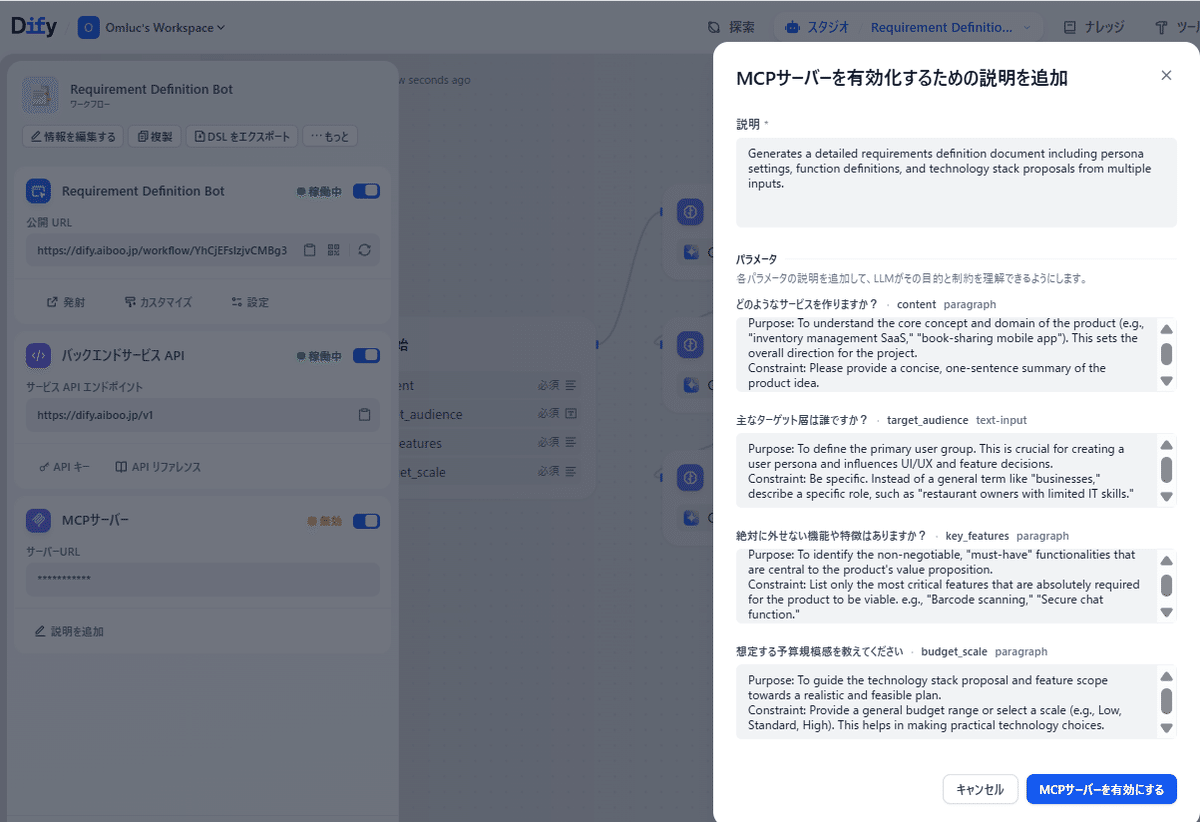Copy the public workflow URL to clipboard
This screenshot has height=822, width=1200.
click(311, 249)
